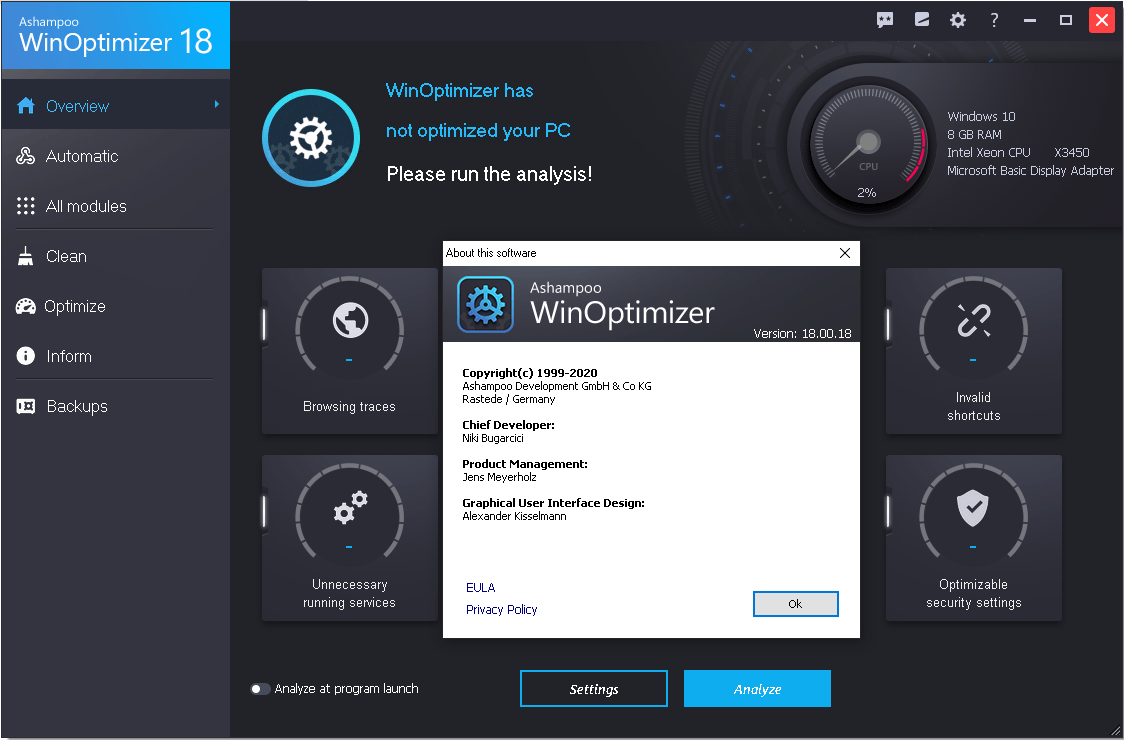Click the Jens Meyerholz name
Viewport: 1124px width, 740px height.
(x=499, y=478)
